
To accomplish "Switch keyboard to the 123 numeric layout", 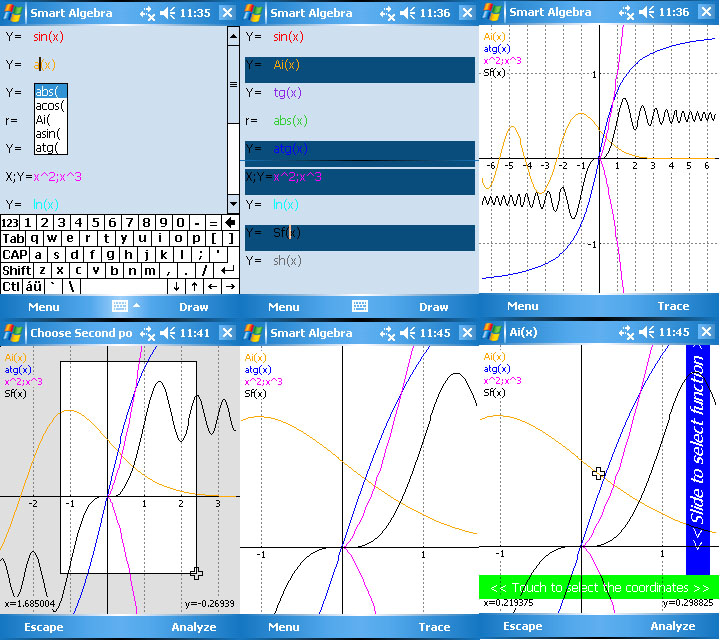I will tap(10, 223).
